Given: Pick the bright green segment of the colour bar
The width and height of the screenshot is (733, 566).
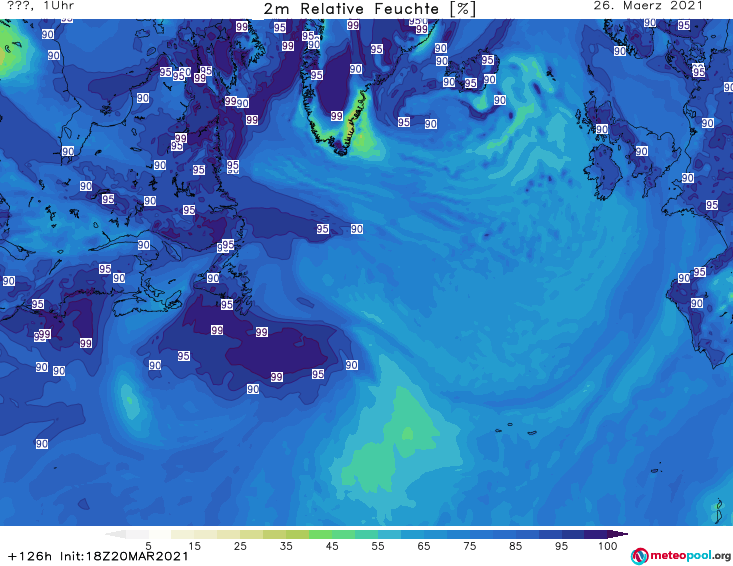Looking at the screenshot, I should point(320,534).
